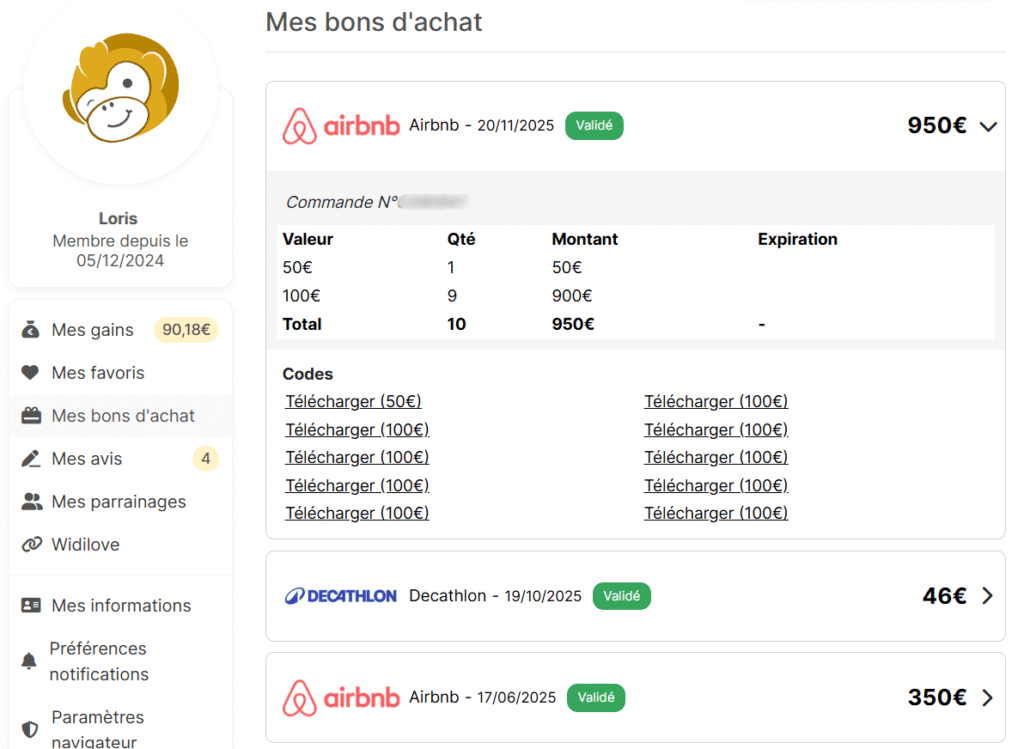Expand the Airbnb 350€ voucher details
1024x749 pixels.
[988, 697]
